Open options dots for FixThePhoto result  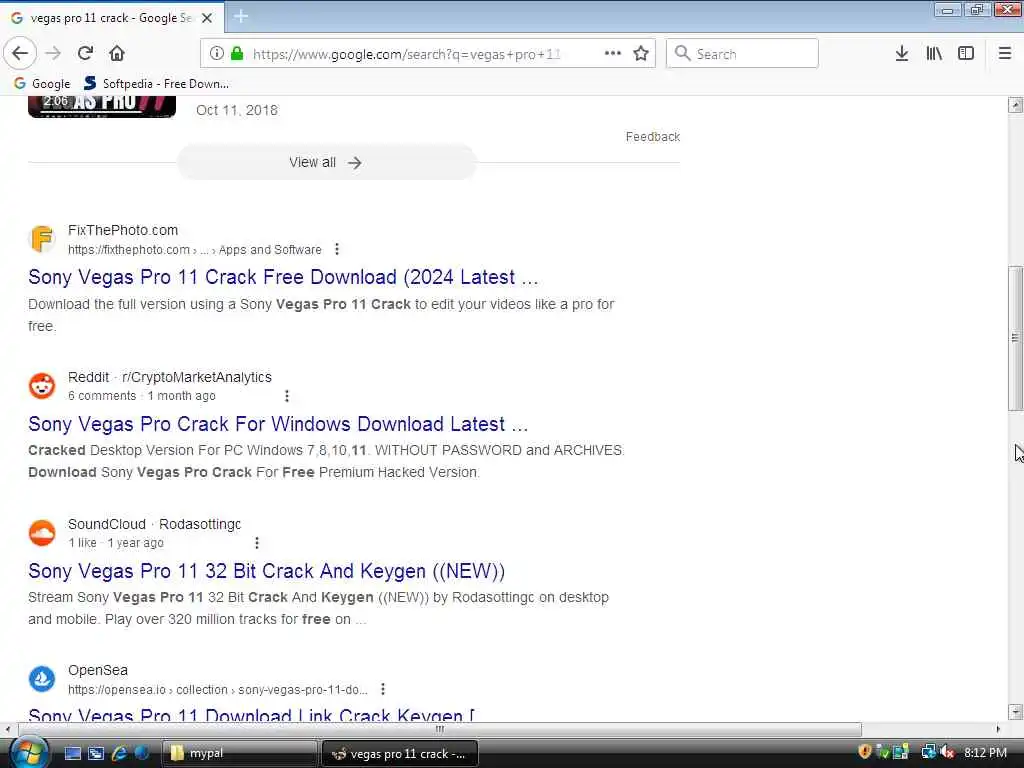tap(337, 249)
